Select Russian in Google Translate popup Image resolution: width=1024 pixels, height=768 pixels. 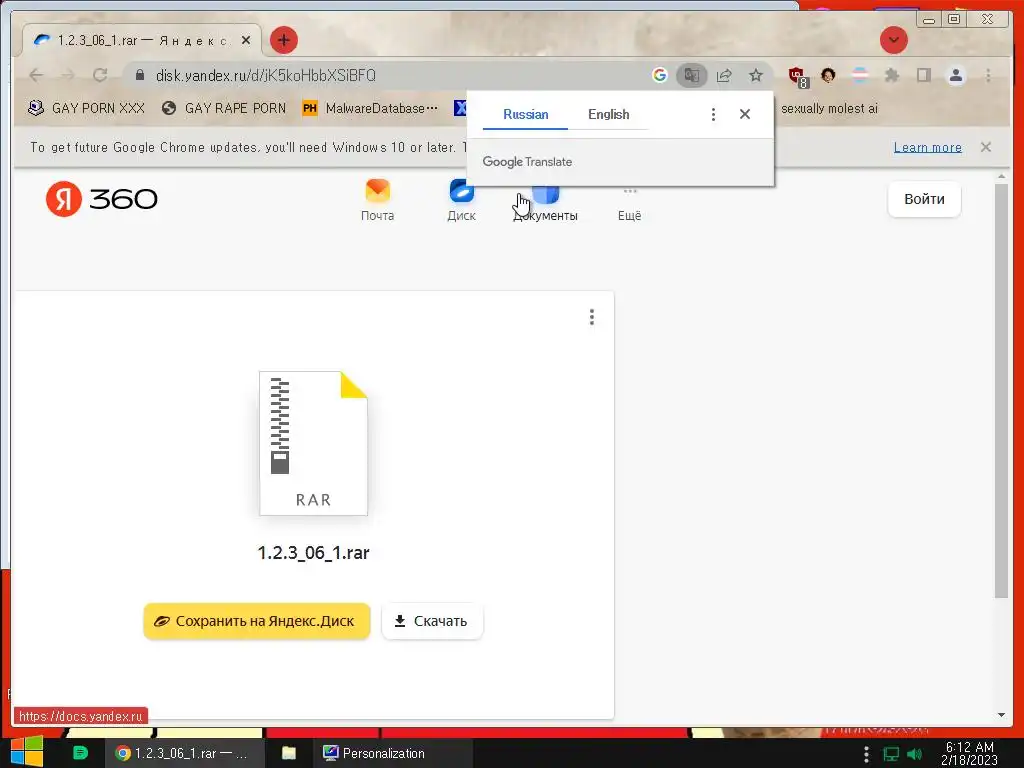(x=526, y=114)
